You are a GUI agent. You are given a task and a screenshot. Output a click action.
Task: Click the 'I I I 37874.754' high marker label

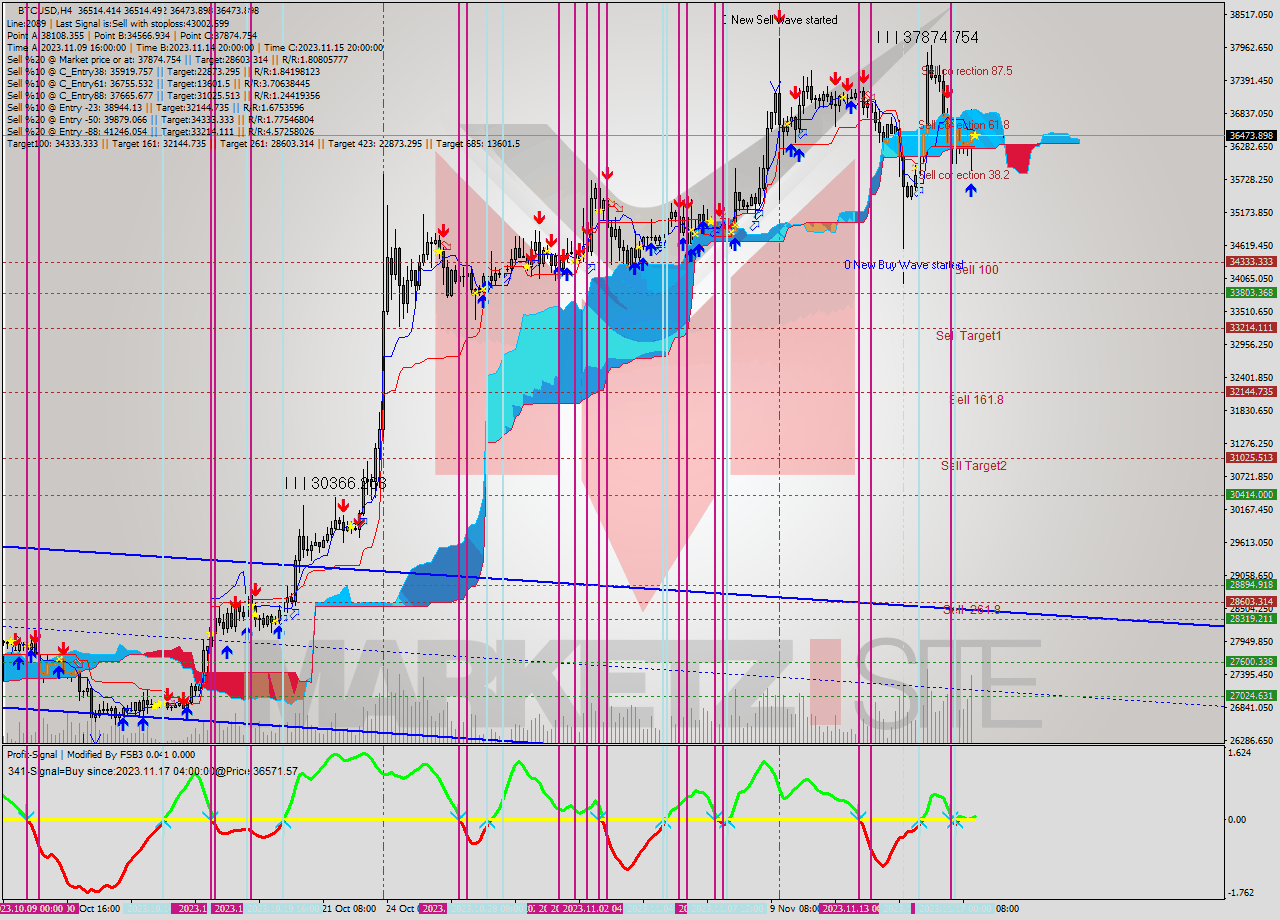(x=927, y=37)
